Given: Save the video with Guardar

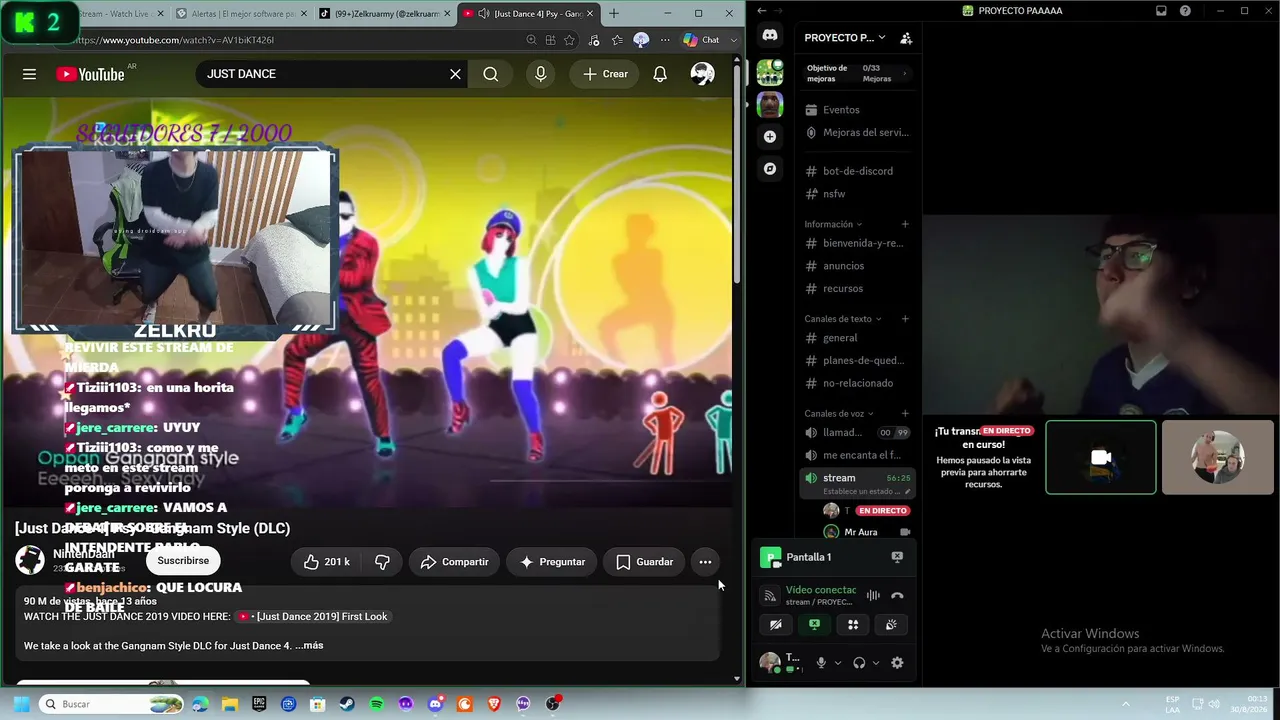Looking at the screenshot, I should (644, 562).
